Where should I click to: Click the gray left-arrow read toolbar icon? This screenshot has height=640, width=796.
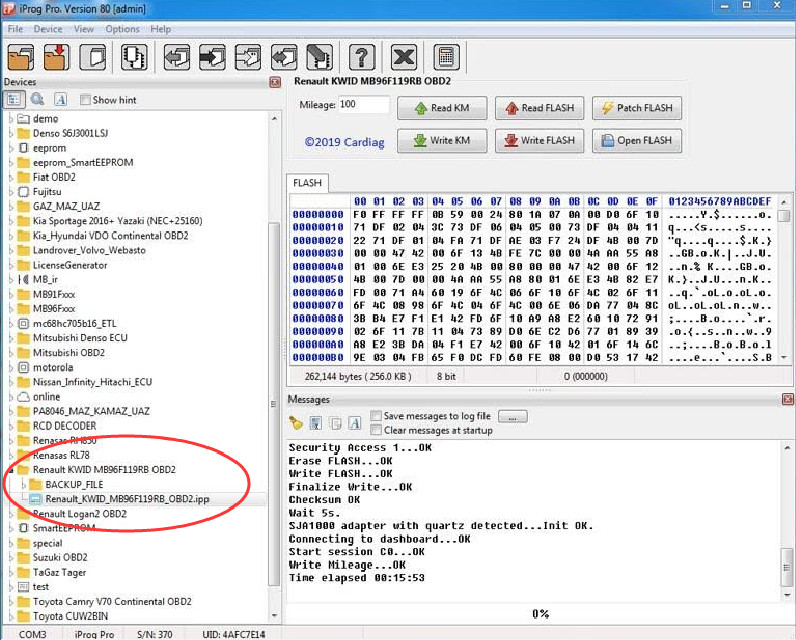177,57
